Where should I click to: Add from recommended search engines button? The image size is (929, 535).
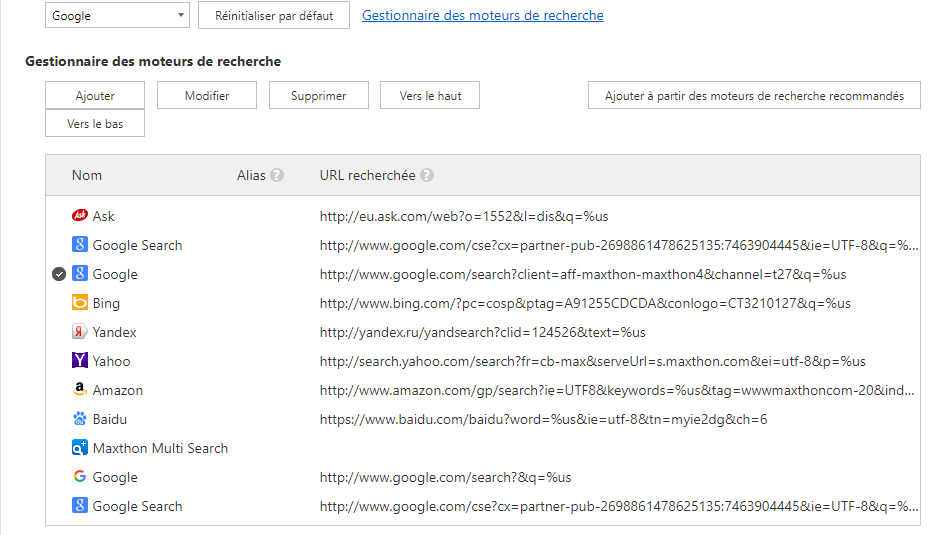pos(754,96)
